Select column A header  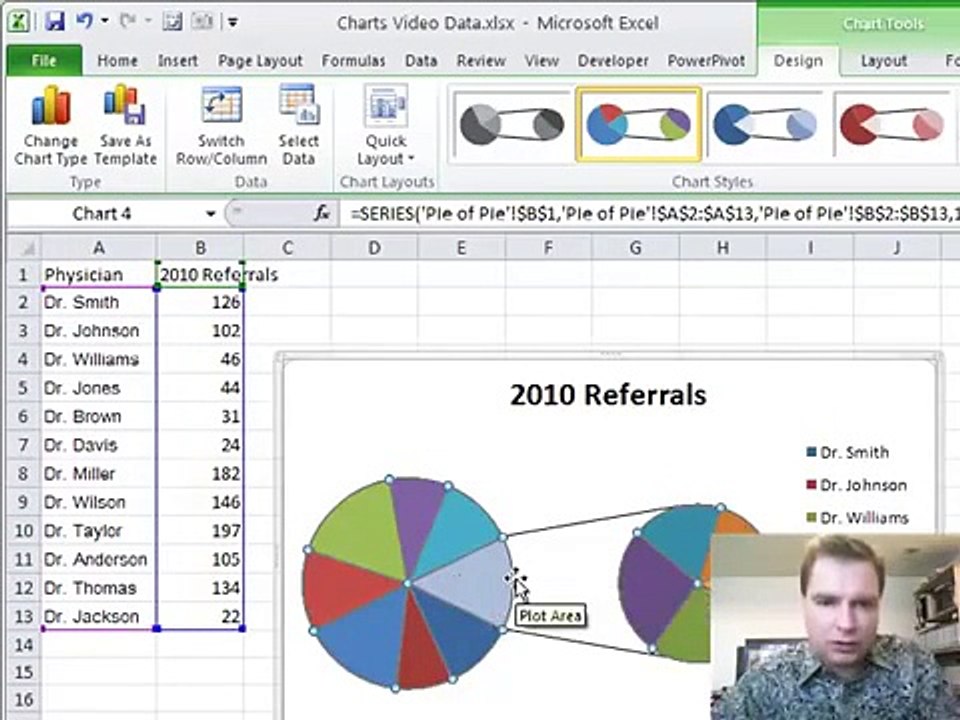(98, 247)
